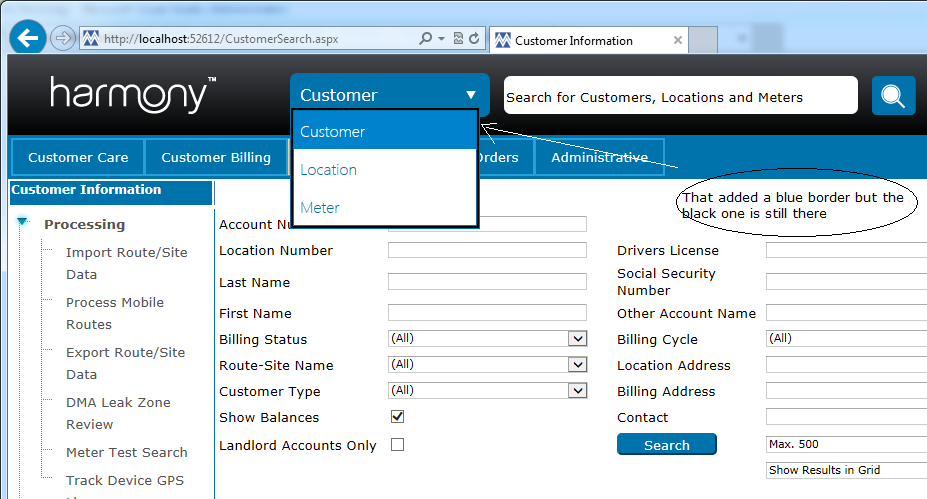This screenshot has width=927, height=499.
Task: Collapse the Processing tree arrow
Action: point(23,223)
